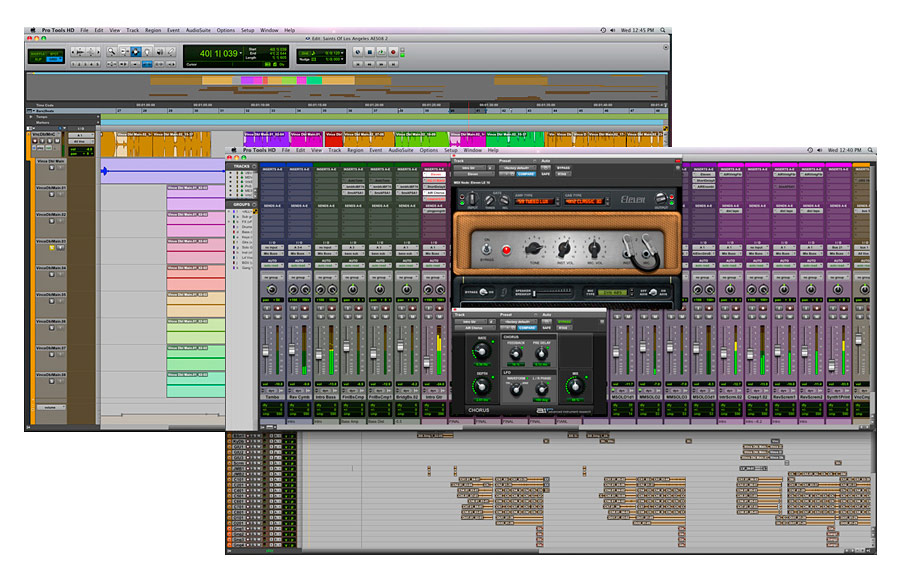This screenshot has height=585, width=900.
Task: Click the Online transport button
Action: point(358,52)
